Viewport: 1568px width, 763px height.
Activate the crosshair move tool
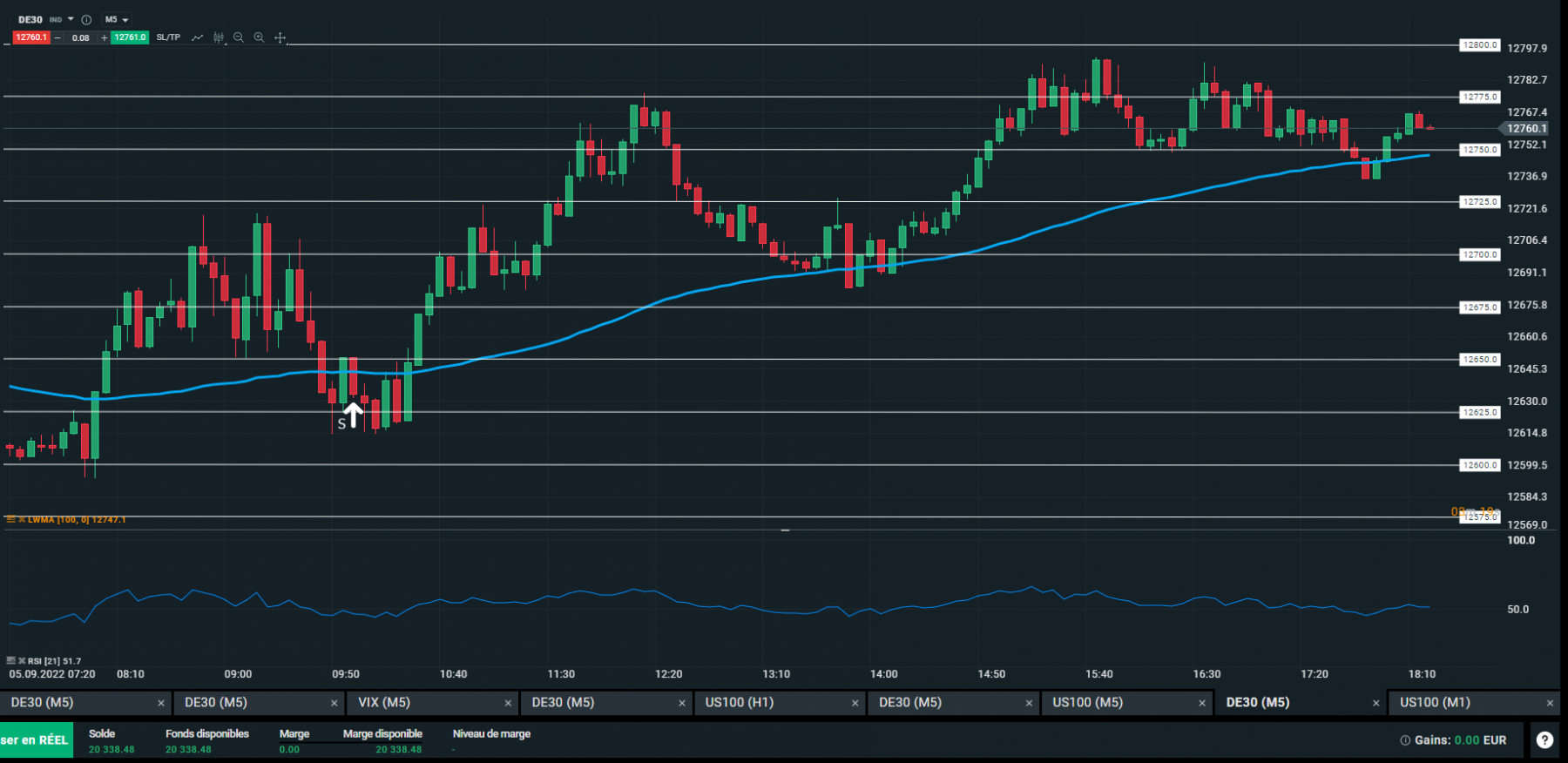point(280,37)
